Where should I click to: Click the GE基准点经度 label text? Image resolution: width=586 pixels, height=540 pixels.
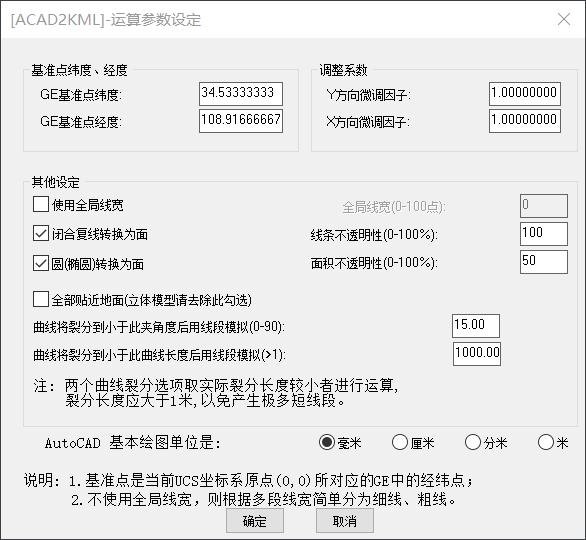81,121
